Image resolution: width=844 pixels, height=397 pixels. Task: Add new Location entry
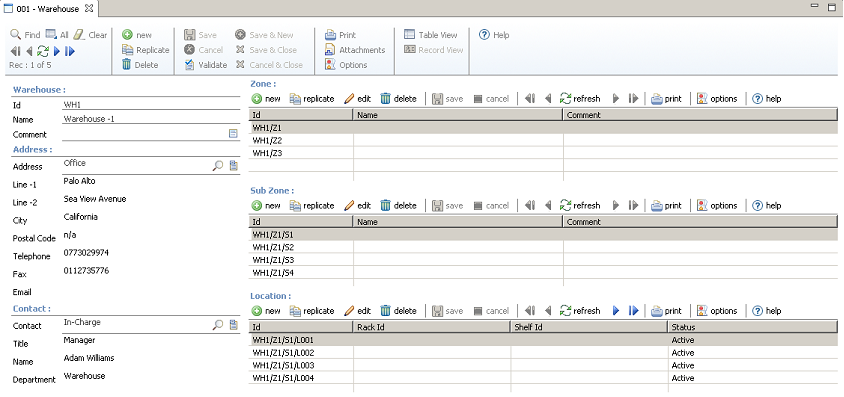tap(266, 311)
